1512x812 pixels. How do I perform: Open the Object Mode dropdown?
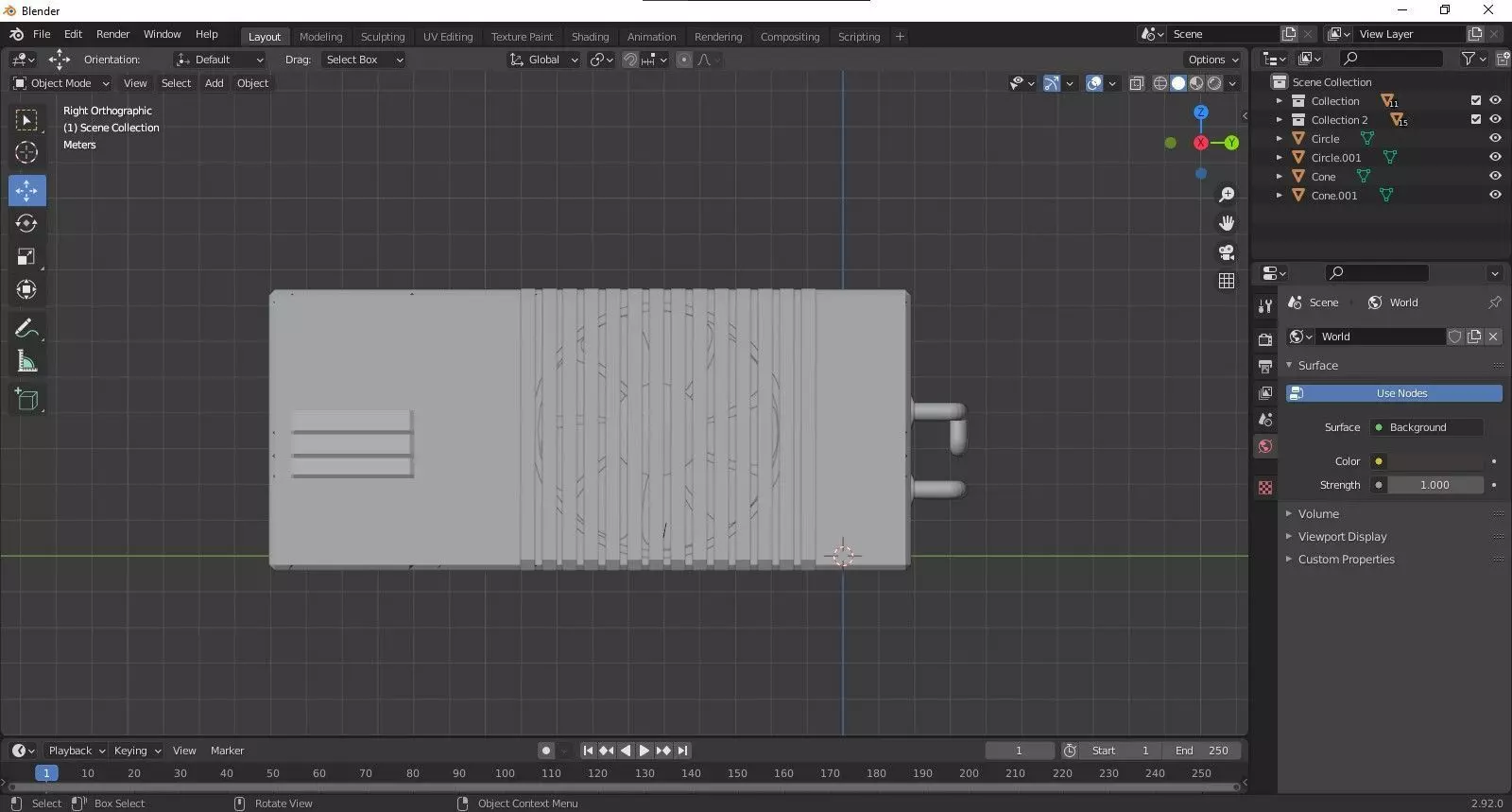(x=61, y=83)
